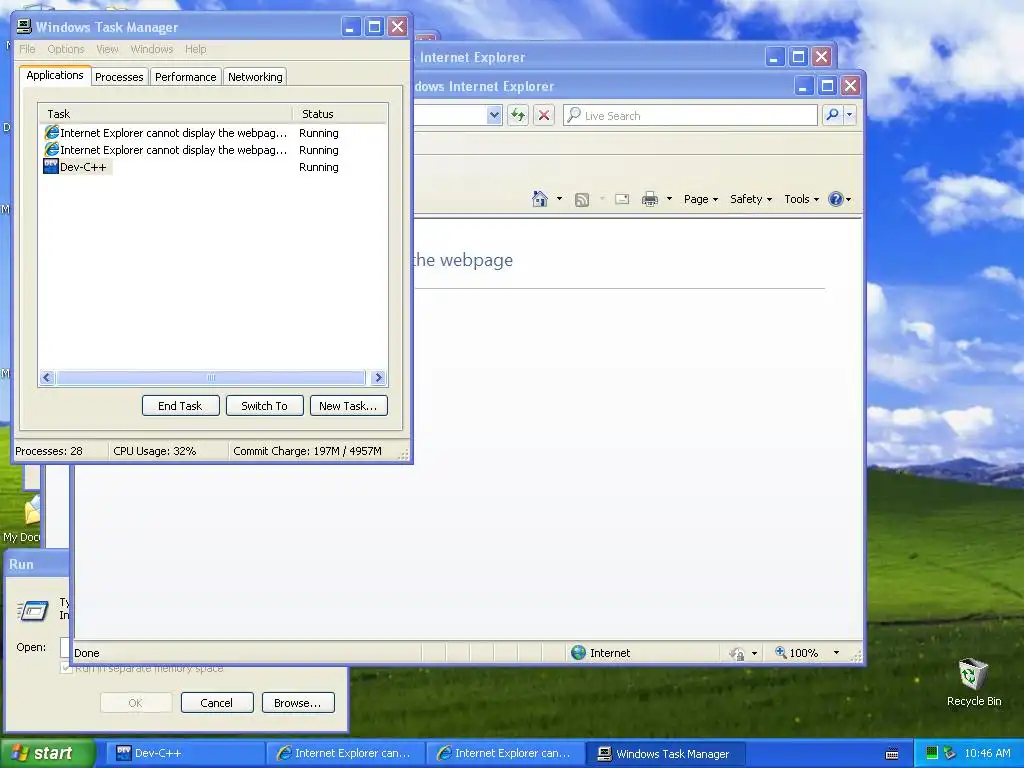
Task: Open the Tools dropdown menu in IE
Action: 801,199
